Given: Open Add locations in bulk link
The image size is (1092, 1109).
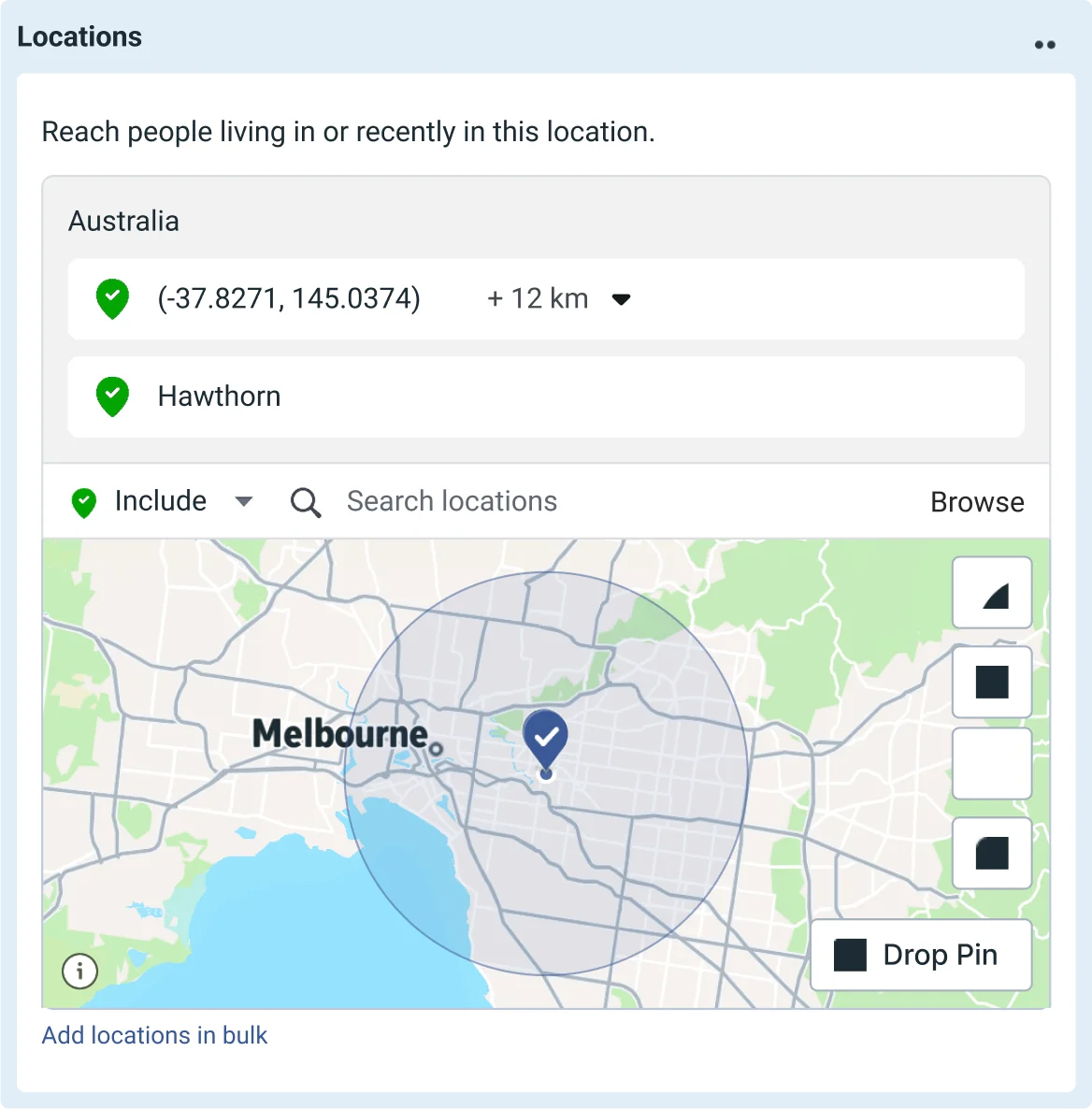Looking at the screenshot, I should [x=154, y=1035].
